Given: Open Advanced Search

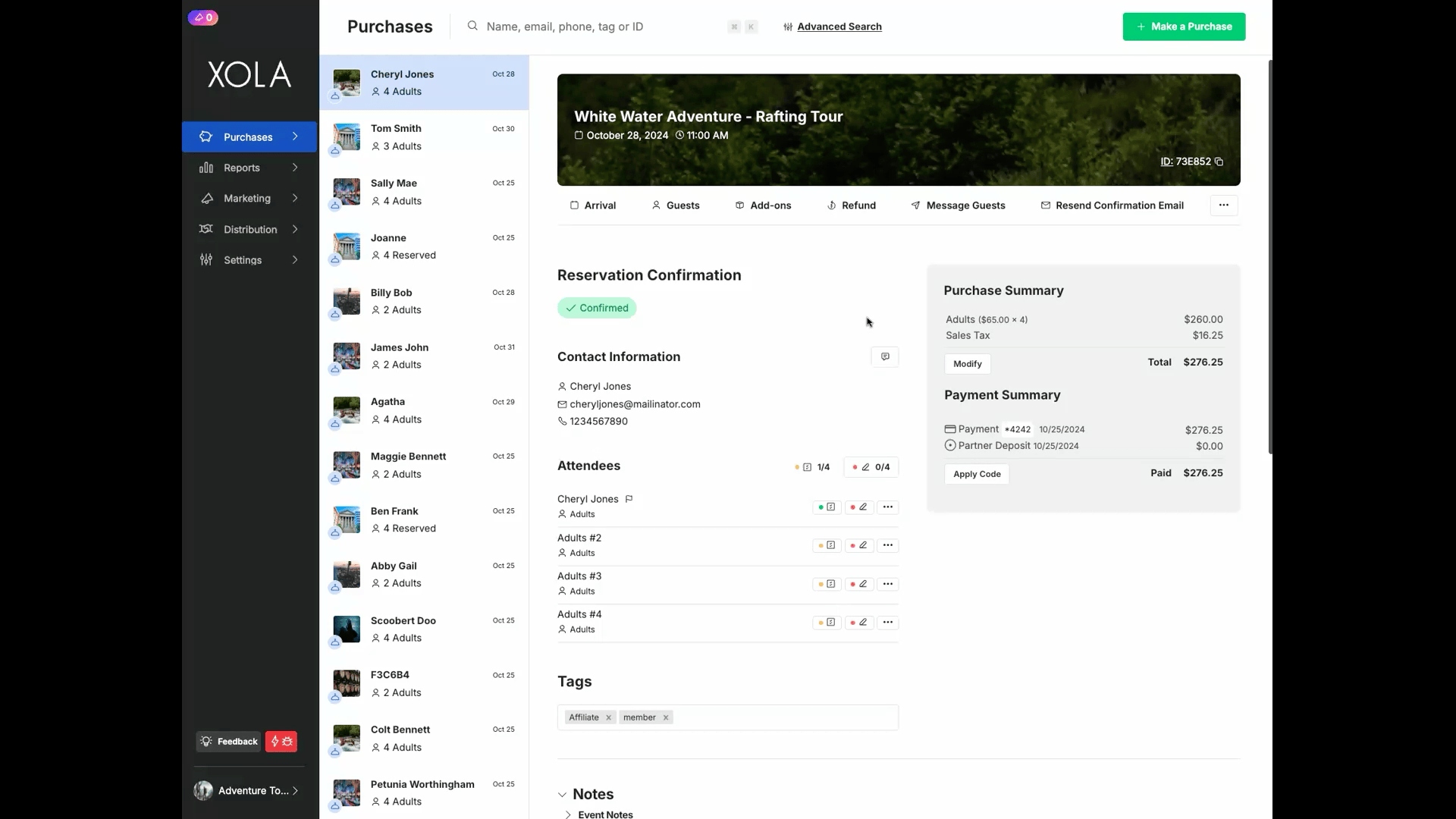Looking at the screenshot, I should pyautogui.click(x=832, y=27).
